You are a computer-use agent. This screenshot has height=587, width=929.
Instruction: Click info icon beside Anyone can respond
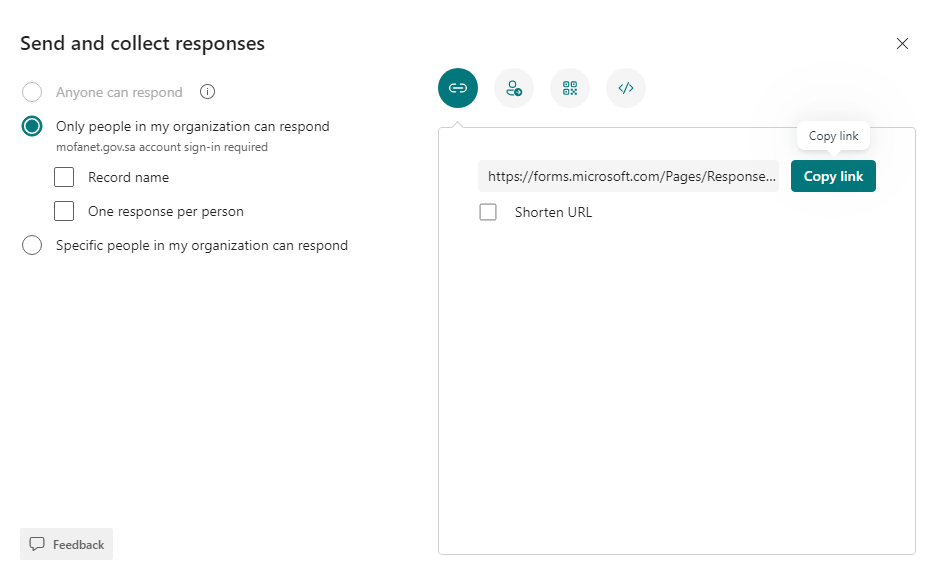[x=208, y=92]
